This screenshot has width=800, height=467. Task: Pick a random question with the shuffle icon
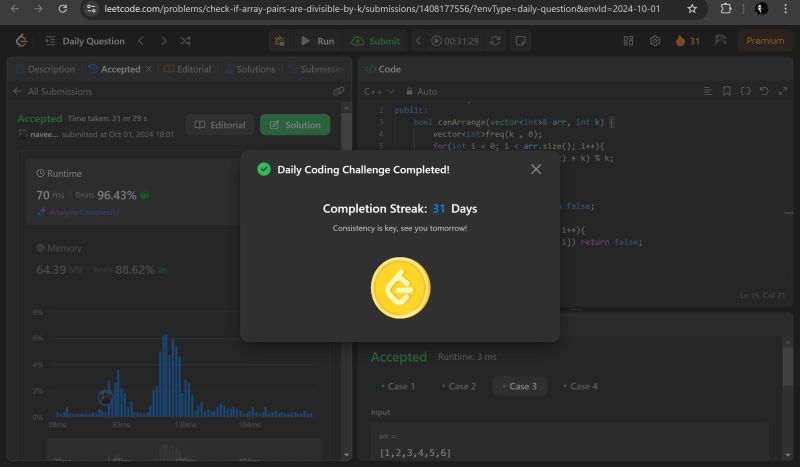click(x=185, y=41)
